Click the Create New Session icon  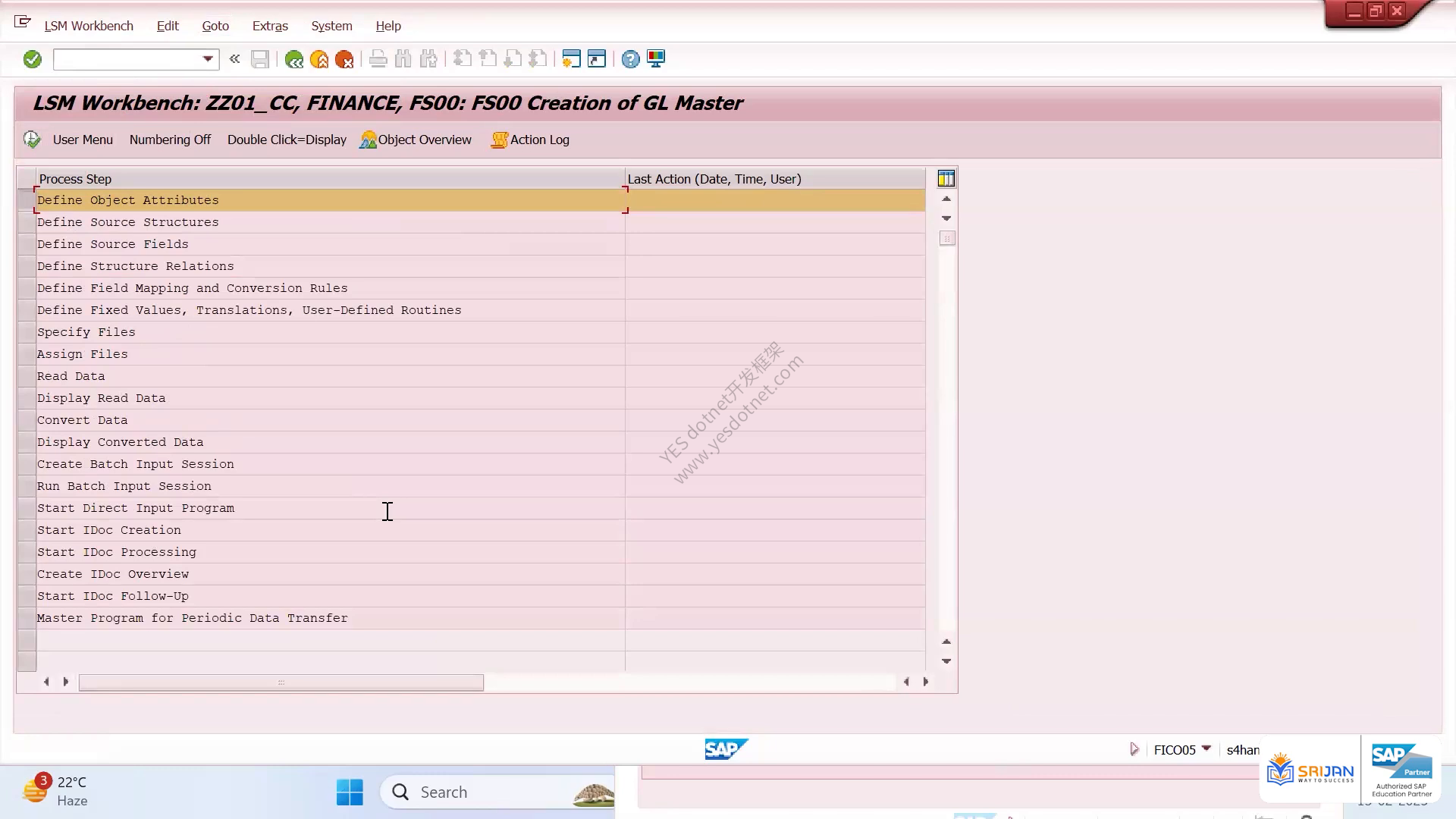(x=571, y=59)
